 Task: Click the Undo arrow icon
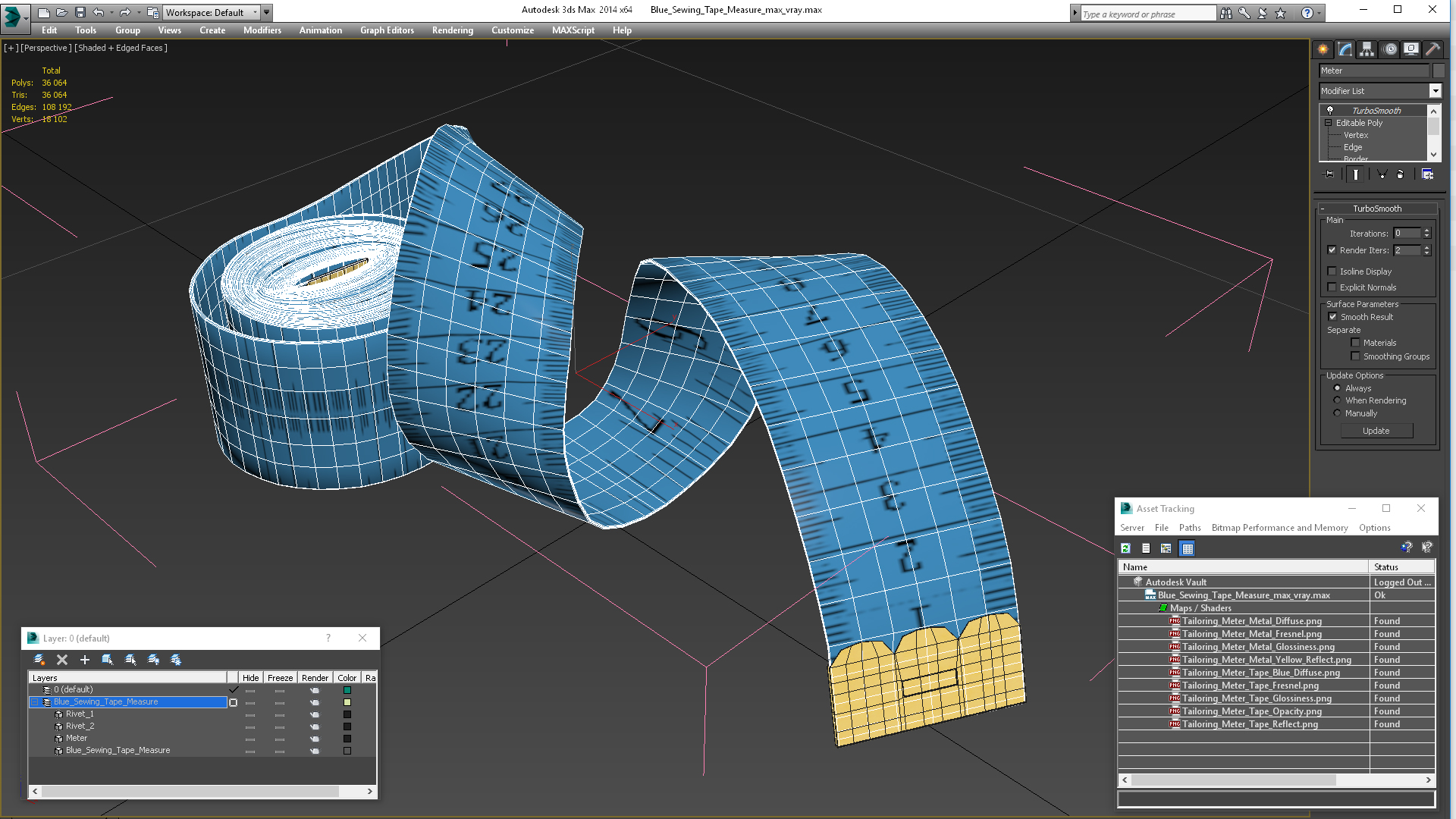coord(98,13)
